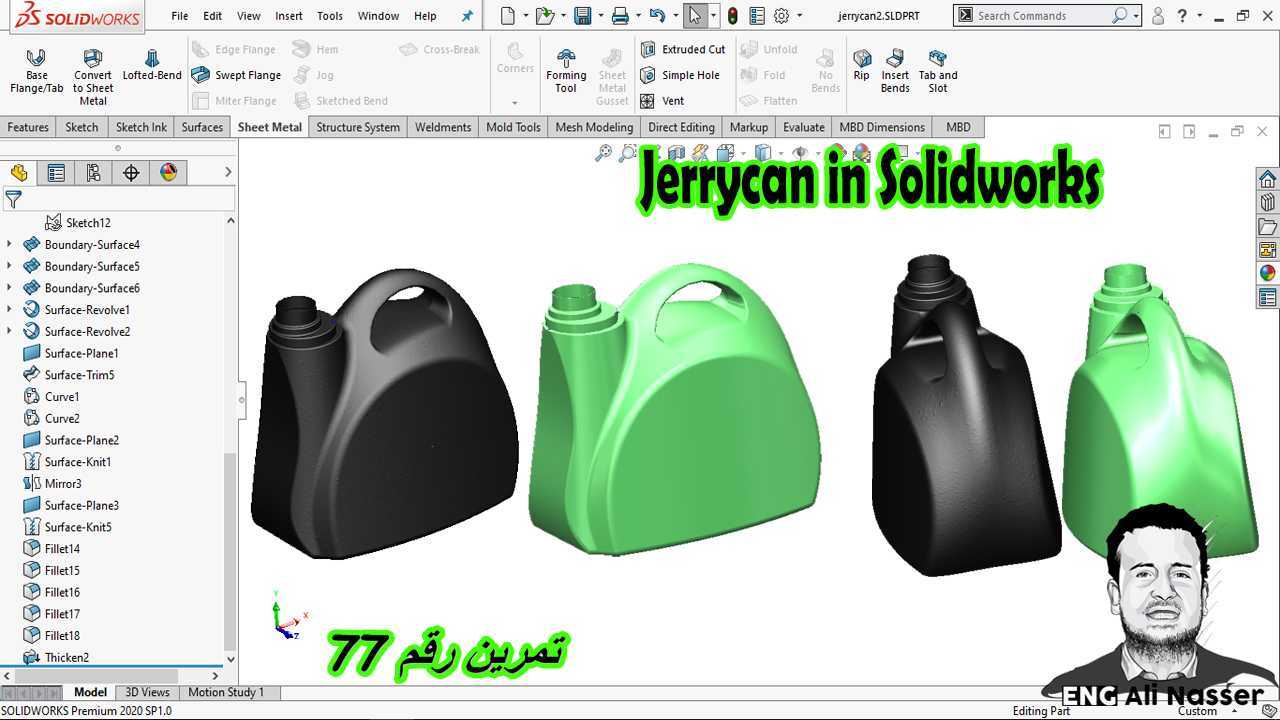Click the Swept Flange tool
The image size is (1280, 720).
(236, 75)
